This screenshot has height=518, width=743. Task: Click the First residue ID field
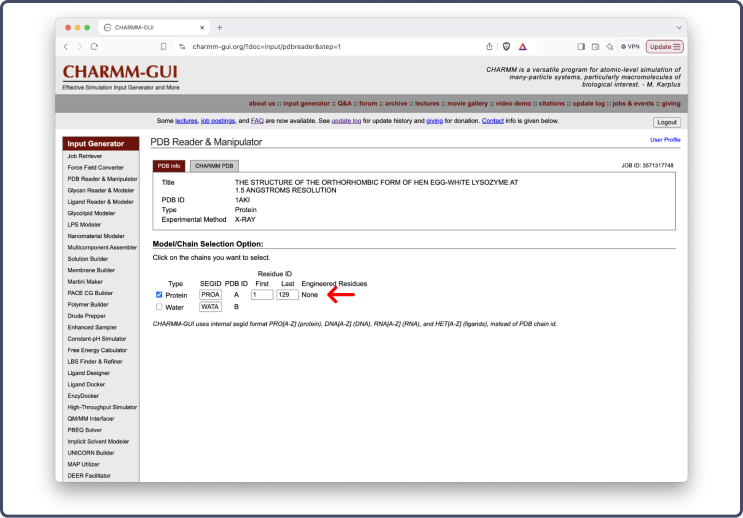coord(261,295)
